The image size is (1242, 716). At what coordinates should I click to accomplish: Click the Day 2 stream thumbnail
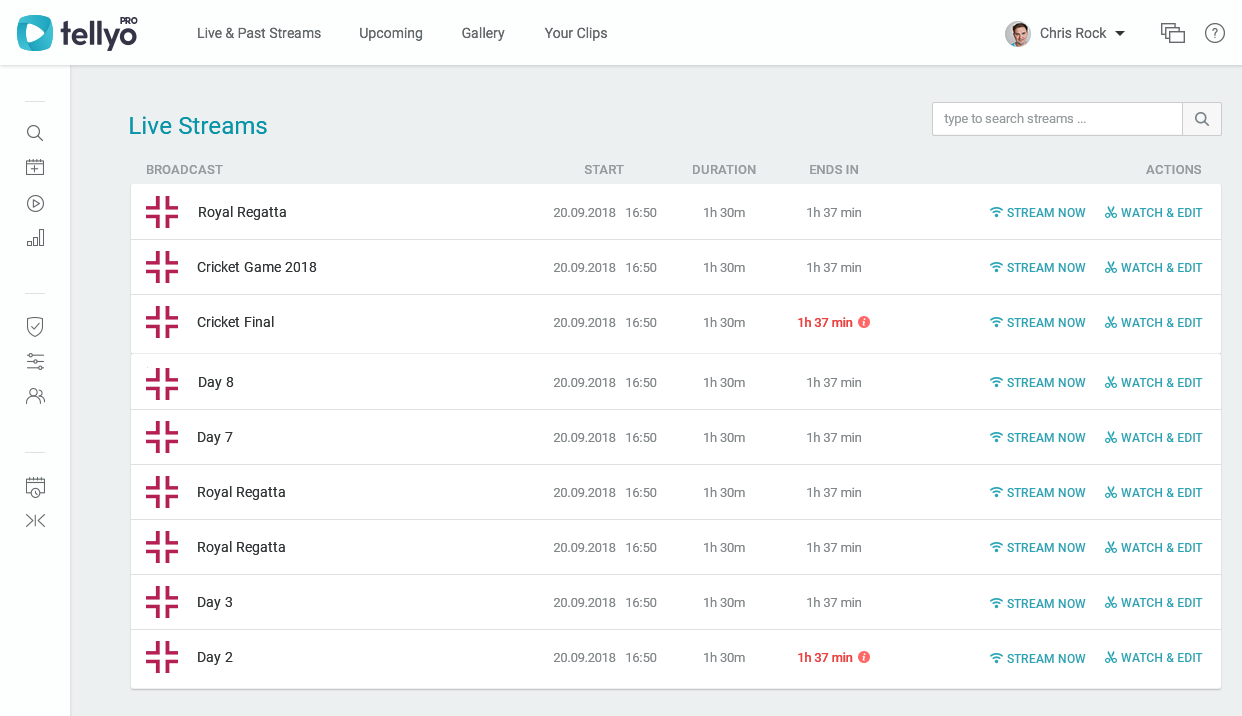click(x=162, y=657)
